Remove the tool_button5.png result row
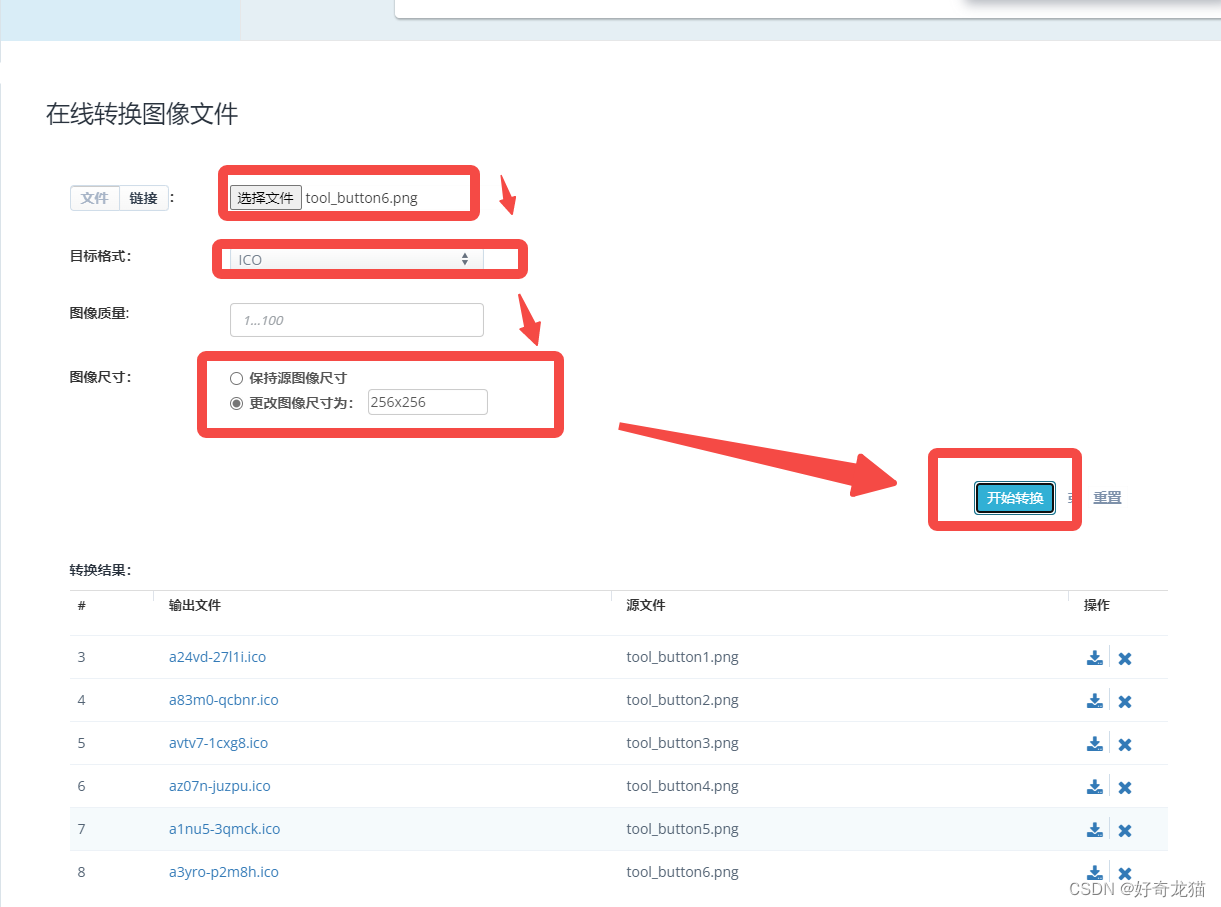 click(x=1124, y=830)
